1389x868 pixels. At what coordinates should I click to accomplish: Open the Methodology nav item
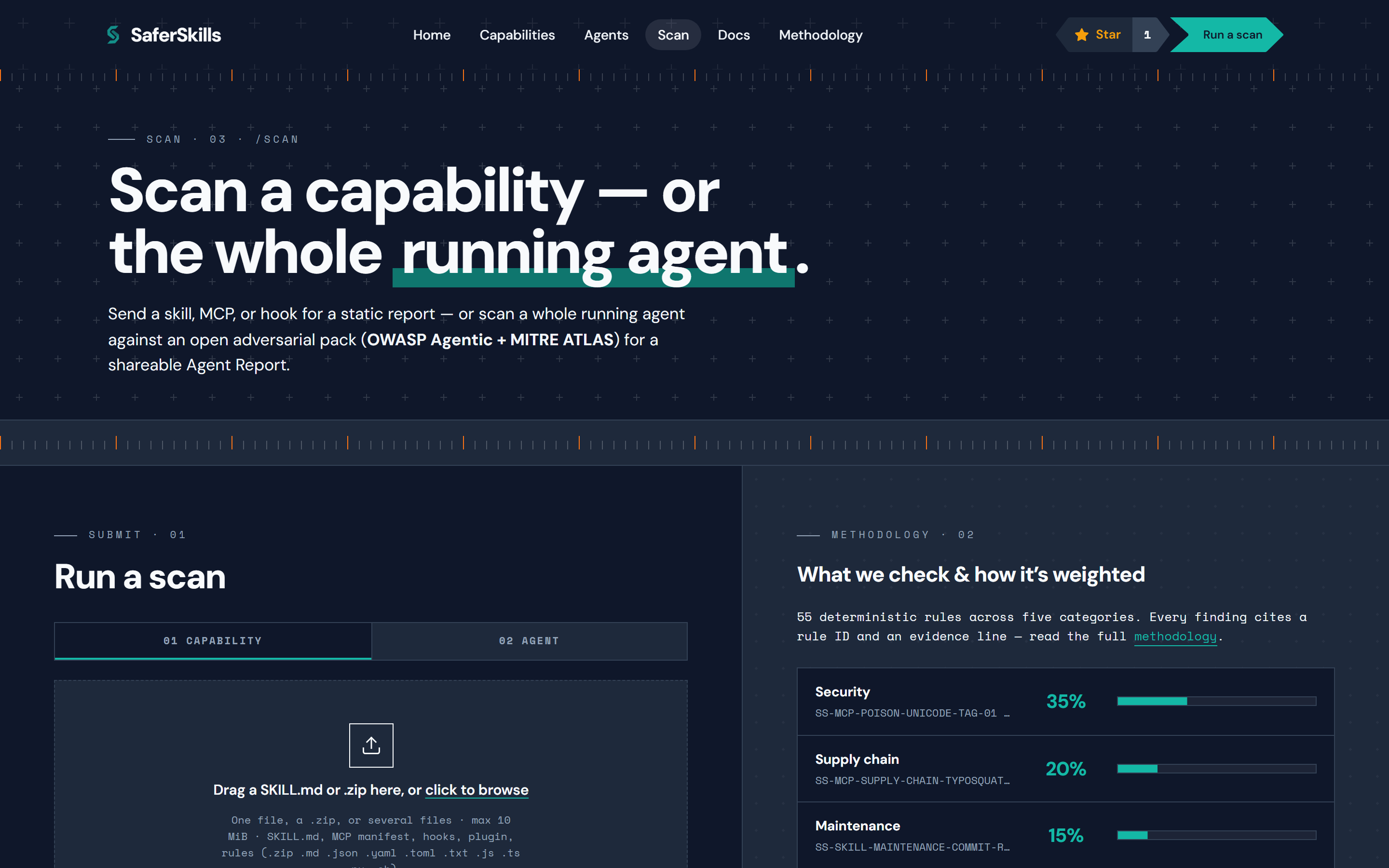point(820,35)
